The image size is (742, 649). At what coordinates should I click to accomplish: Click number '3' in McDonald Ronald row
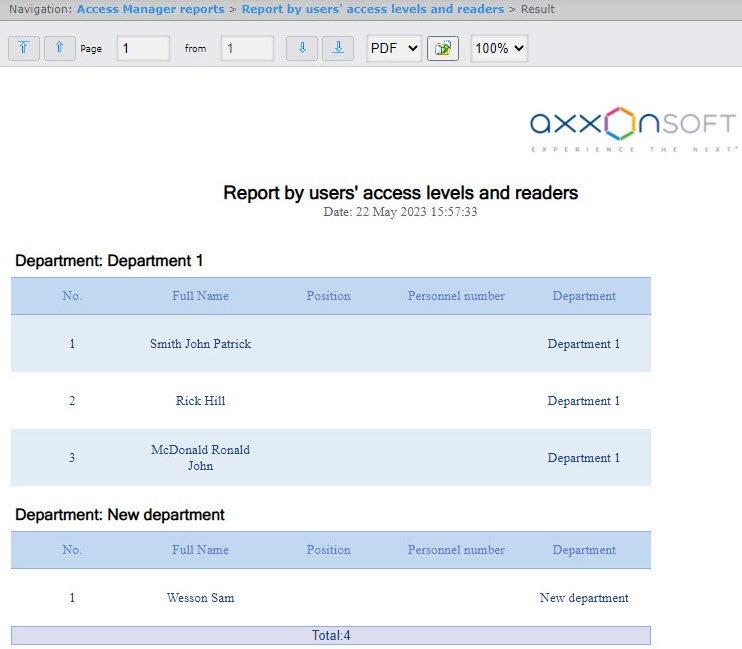tap(72, 458)
